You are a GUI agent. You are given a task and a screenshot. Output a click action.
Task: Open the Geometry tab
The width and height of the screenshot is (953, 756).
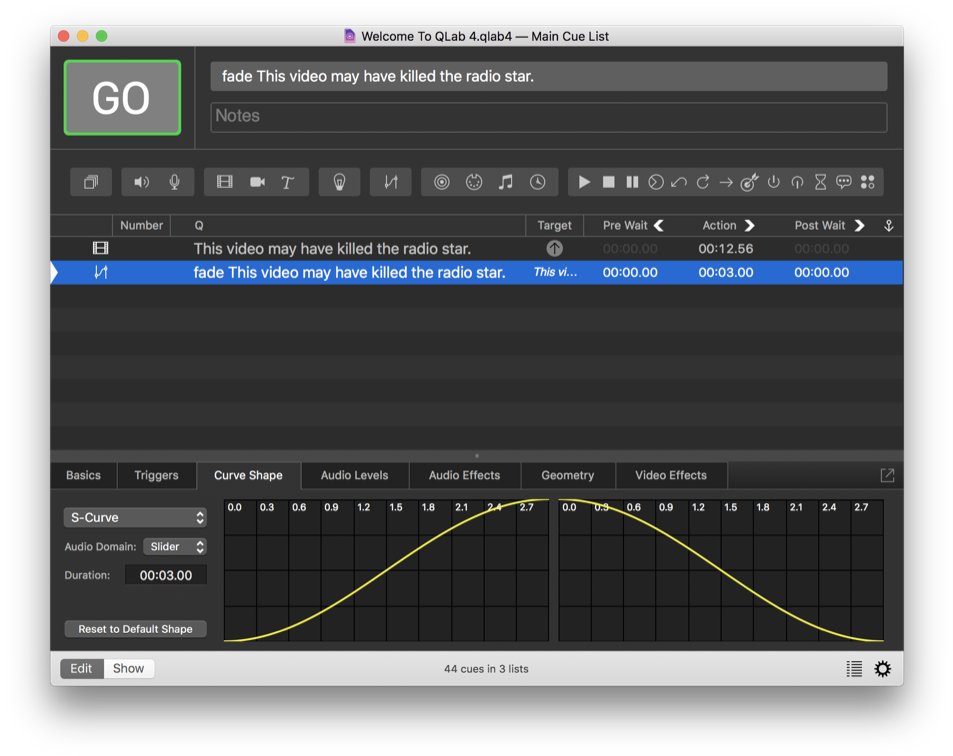click(x=567, y=475)
